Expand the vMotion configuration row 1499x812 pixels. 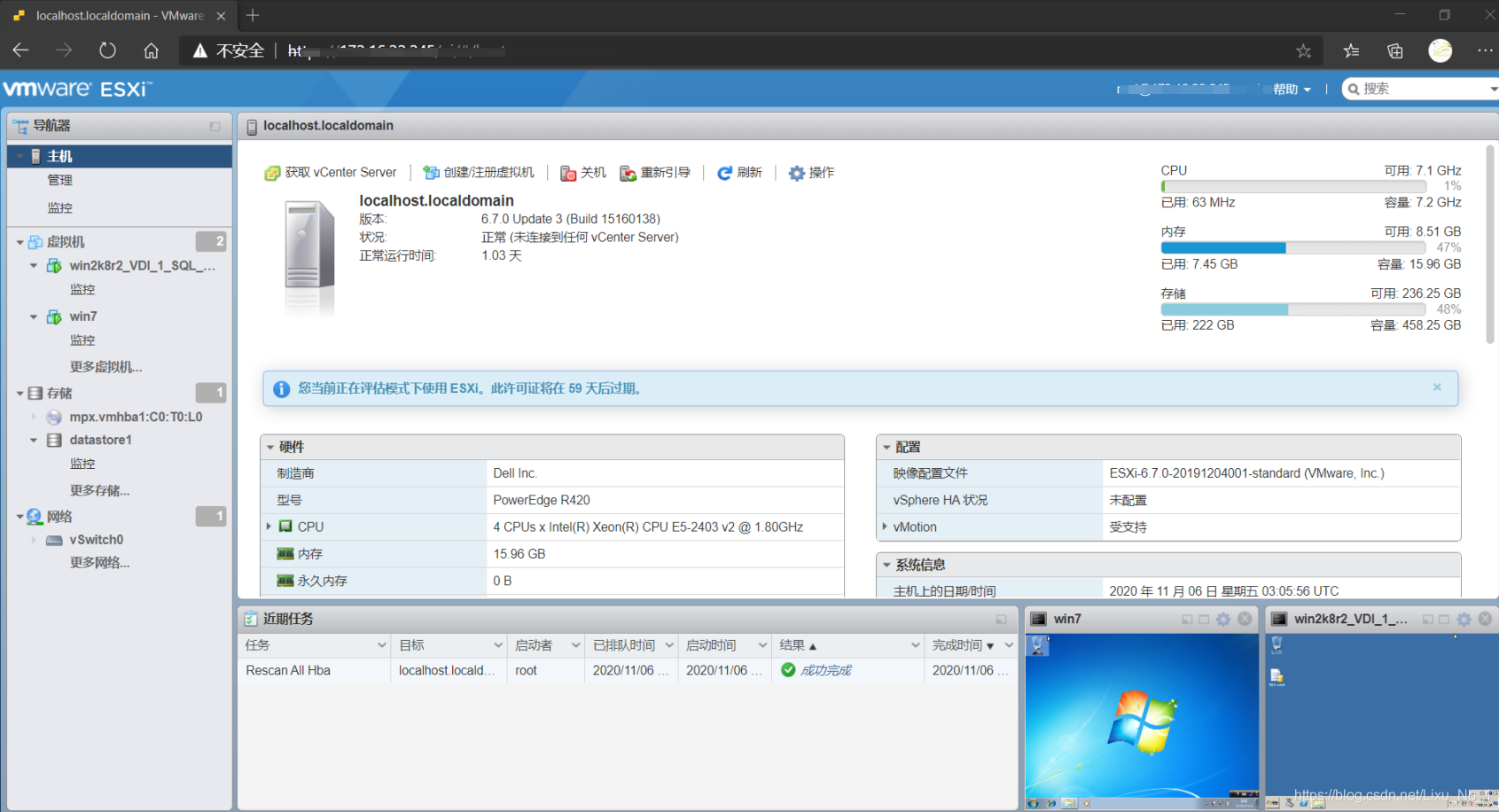click(885, 527)
